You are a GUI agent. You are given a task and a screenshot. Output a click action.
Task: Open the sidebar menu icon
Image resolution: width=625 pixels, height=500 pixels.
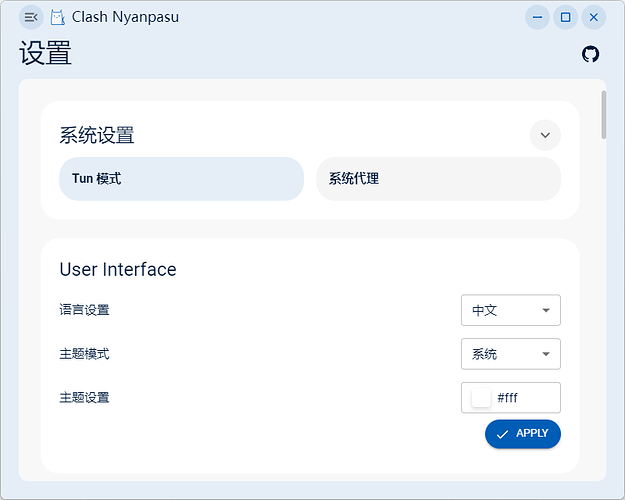(x=31, y=18)
